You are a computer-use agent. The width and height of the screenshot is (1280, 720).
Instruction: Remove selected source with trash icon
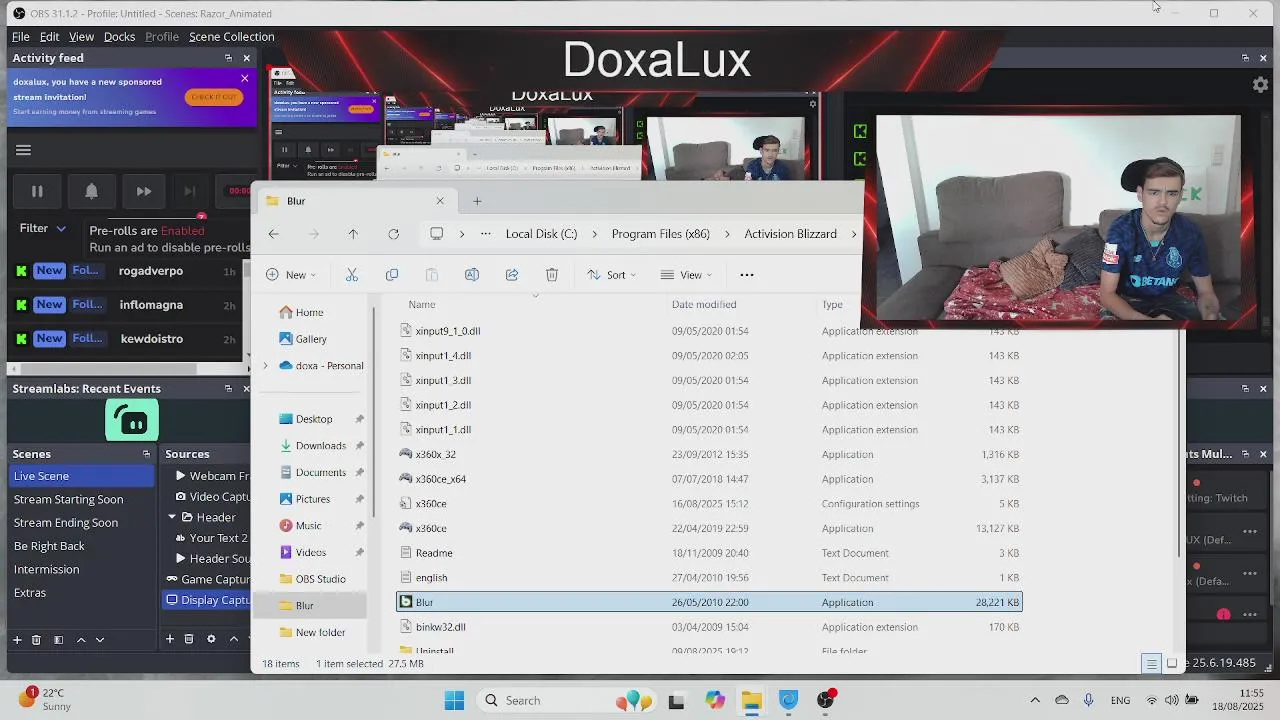click(189, 640)
